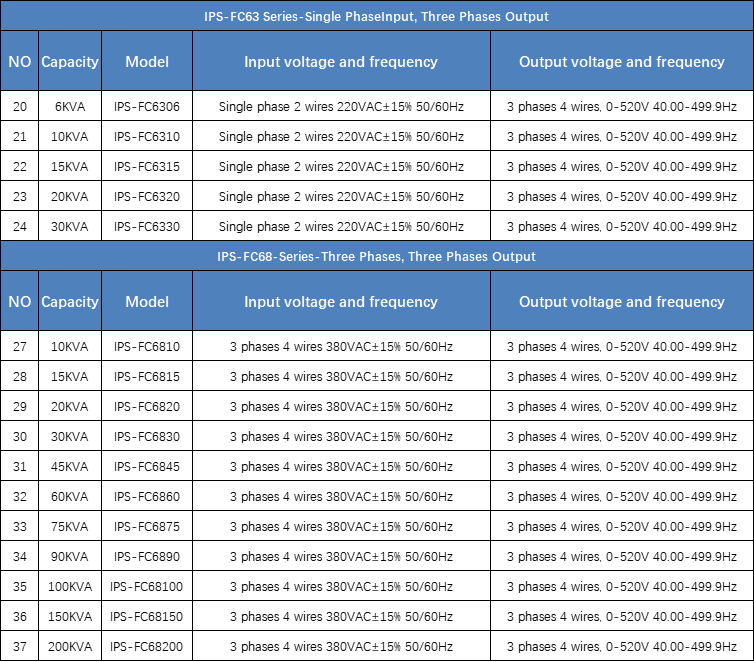The image size is (754, 662).
Task: Click row number 37
Action: tap(20, 646)
